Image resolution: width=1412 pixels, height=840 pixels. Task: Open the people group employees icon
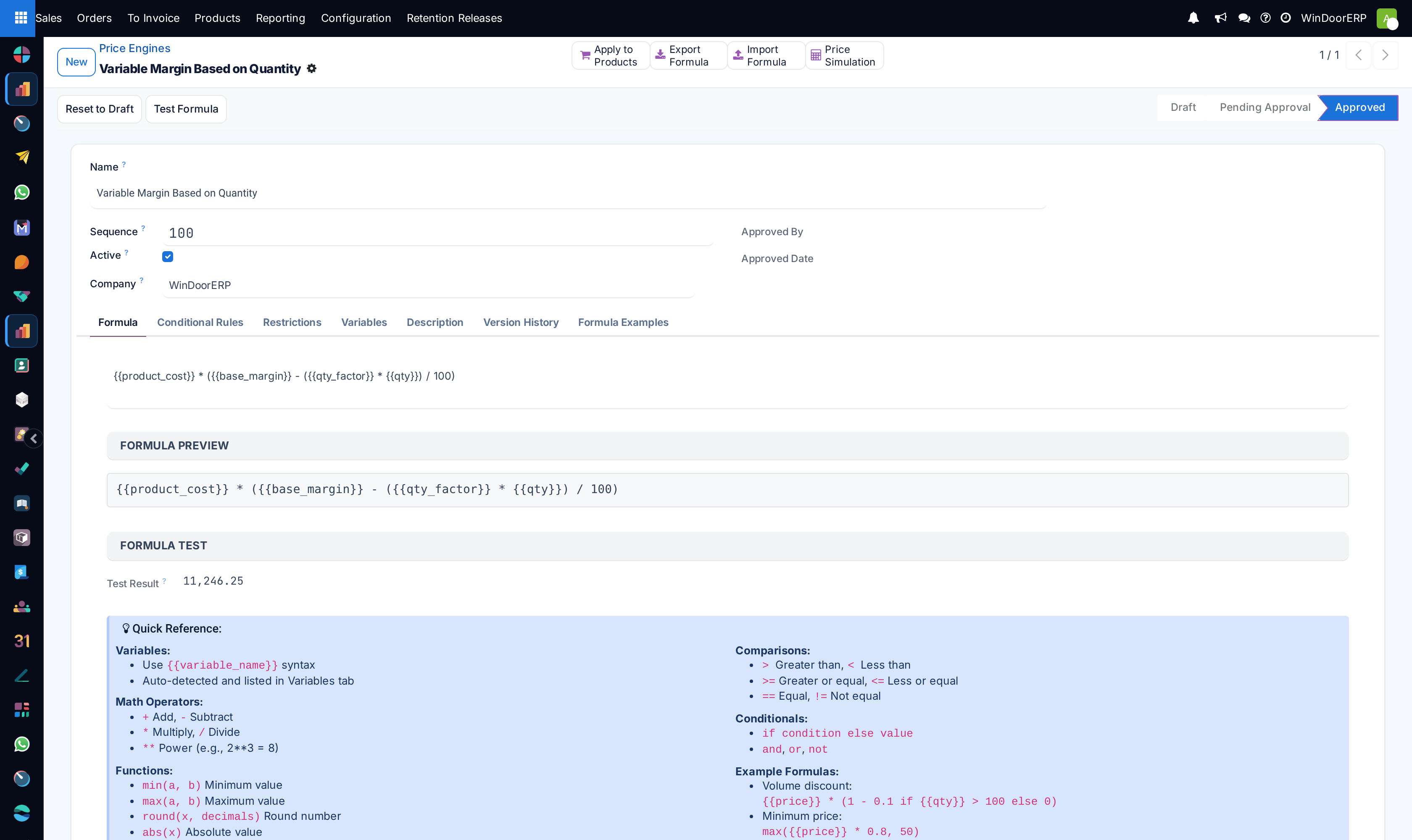(x=21, y=606)
